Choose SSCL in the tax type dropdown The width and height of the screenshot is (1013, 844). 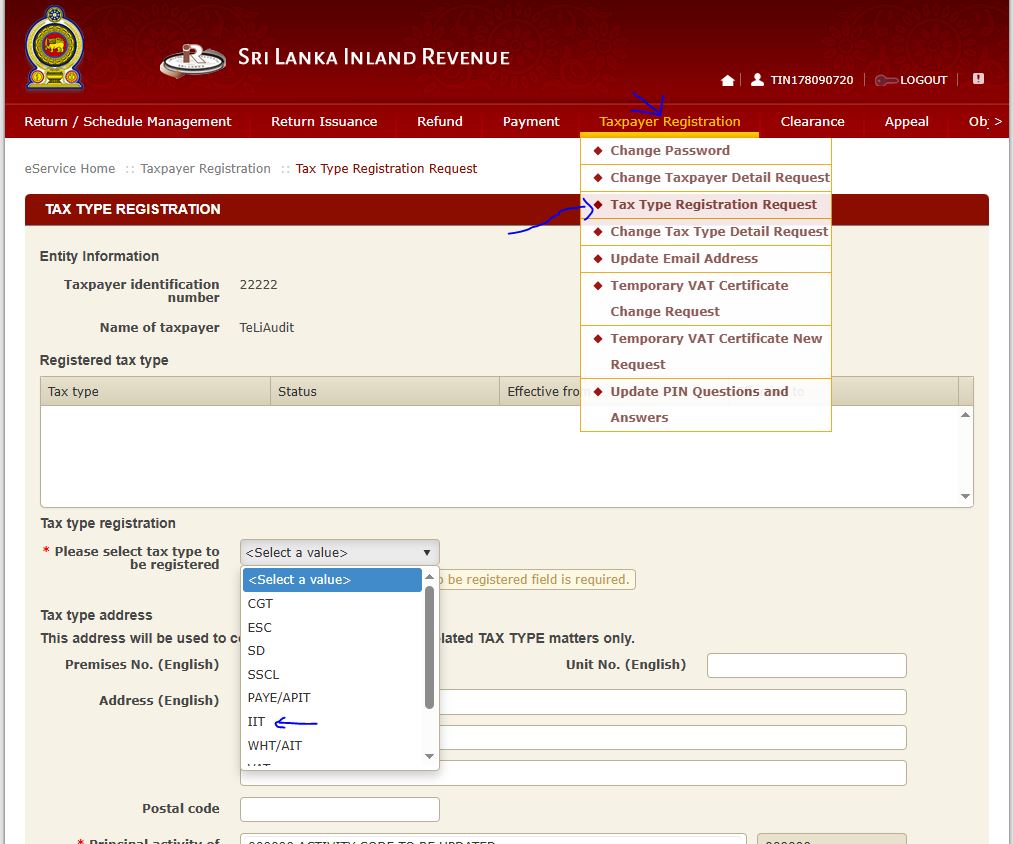[x=263, y=674]
